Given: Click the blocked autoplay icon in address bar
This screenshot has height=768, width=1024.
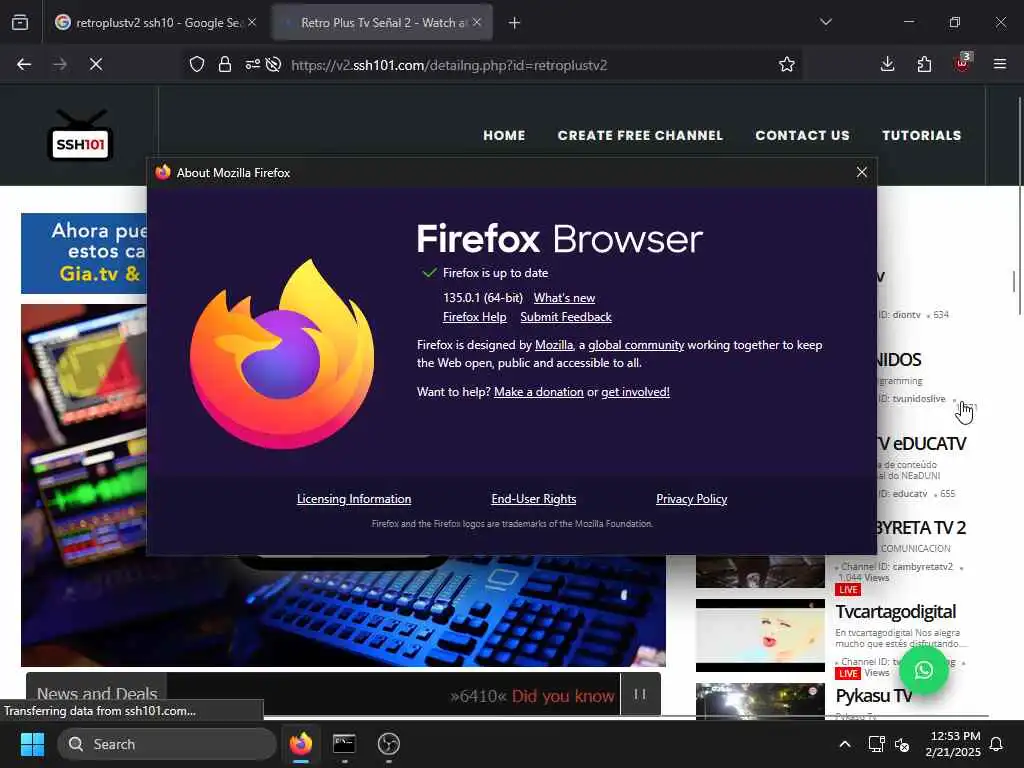Looking at the screenshot, I should [274, 64].
